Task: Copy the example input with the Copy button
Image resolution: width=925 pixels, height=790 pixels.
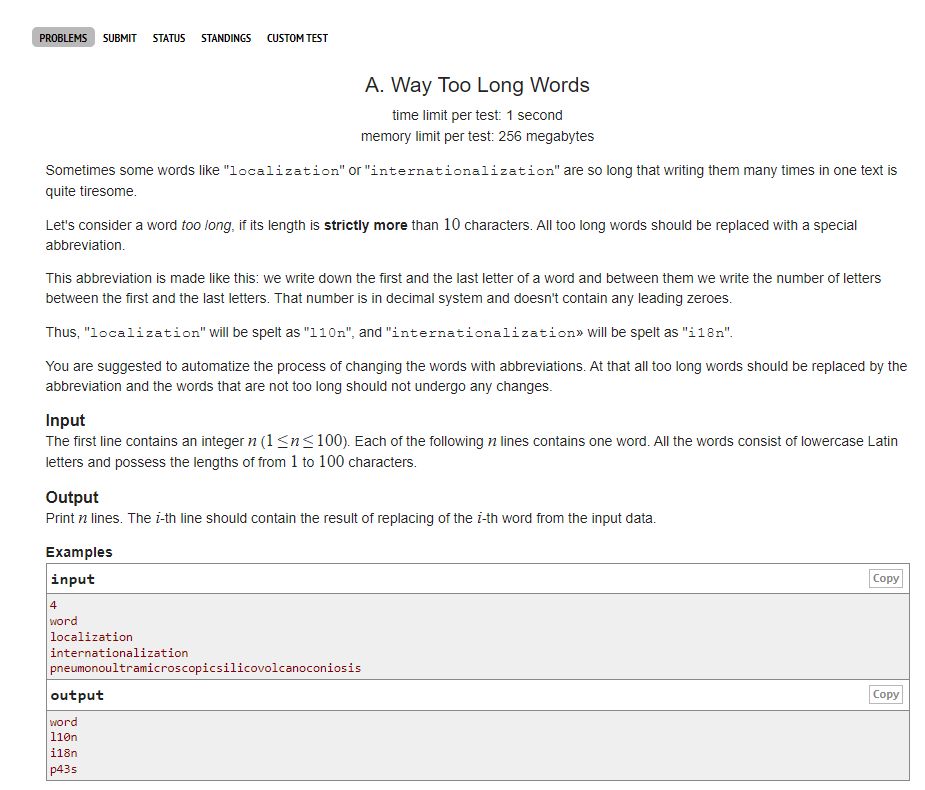Action: pyautogui.click(x=884, y=578)
